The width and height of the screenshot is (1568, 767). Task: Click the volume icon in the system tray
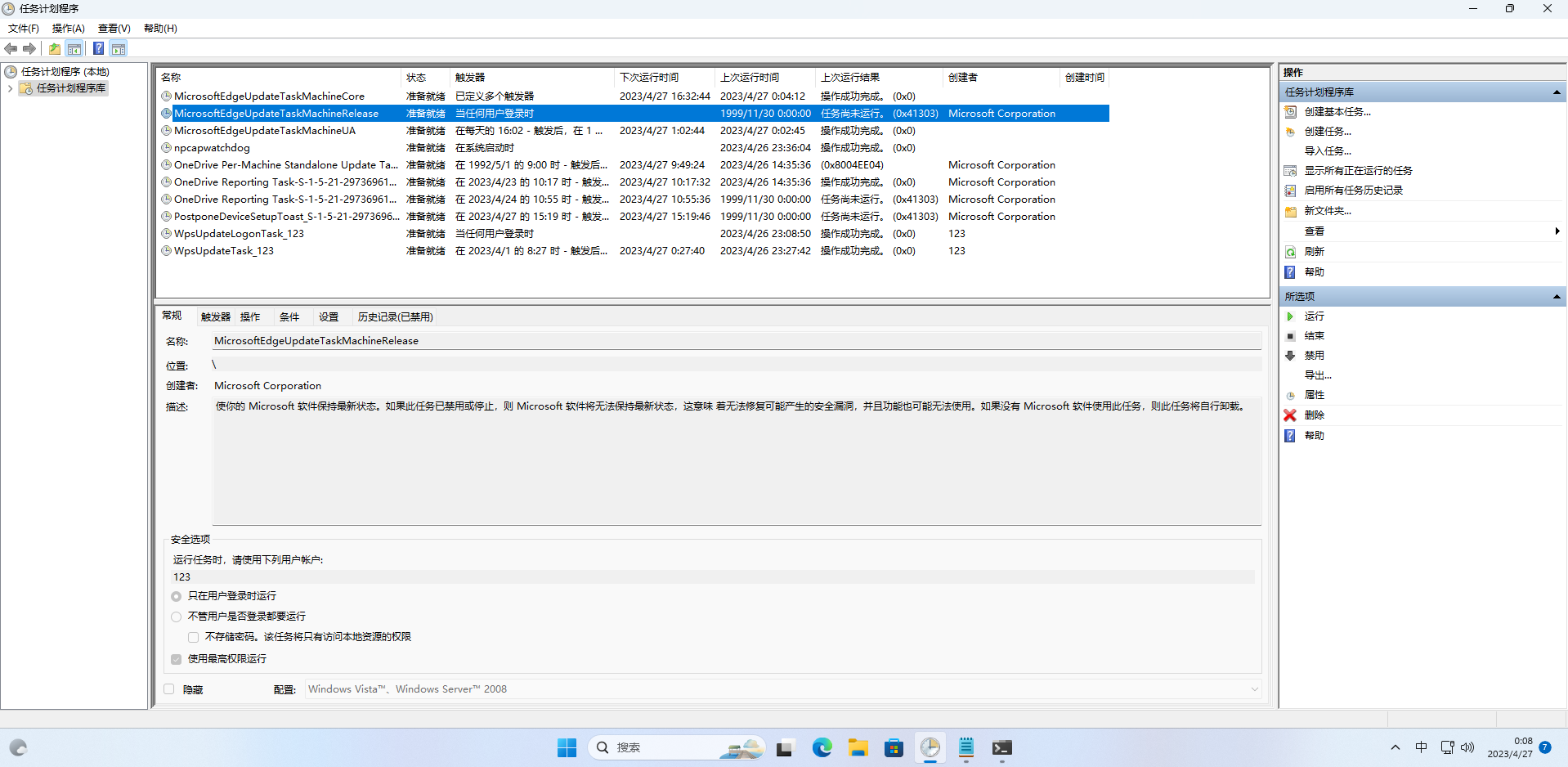(1467, 747)
